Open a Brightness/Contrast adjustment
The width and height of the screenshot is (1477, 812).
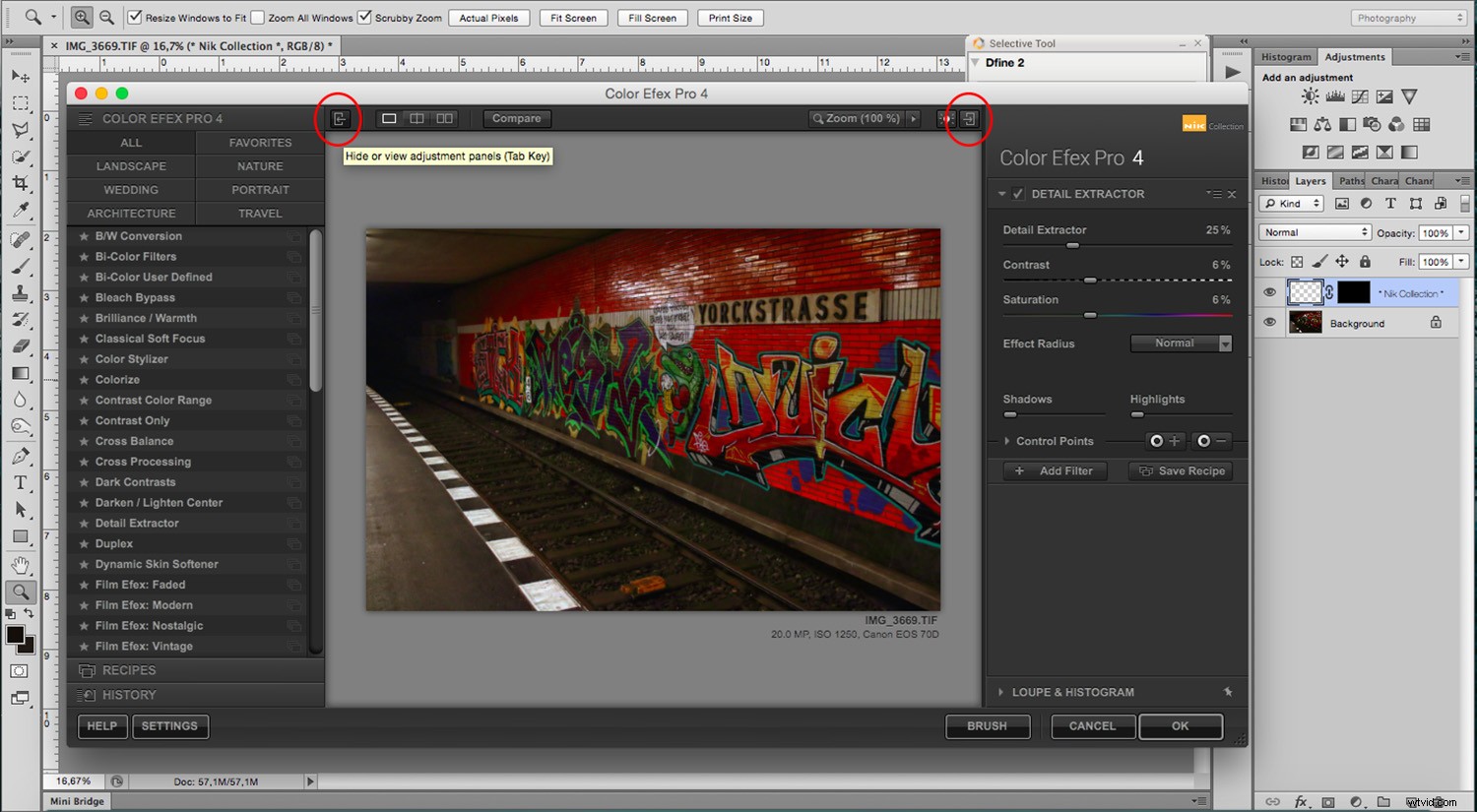(1310, 95)
